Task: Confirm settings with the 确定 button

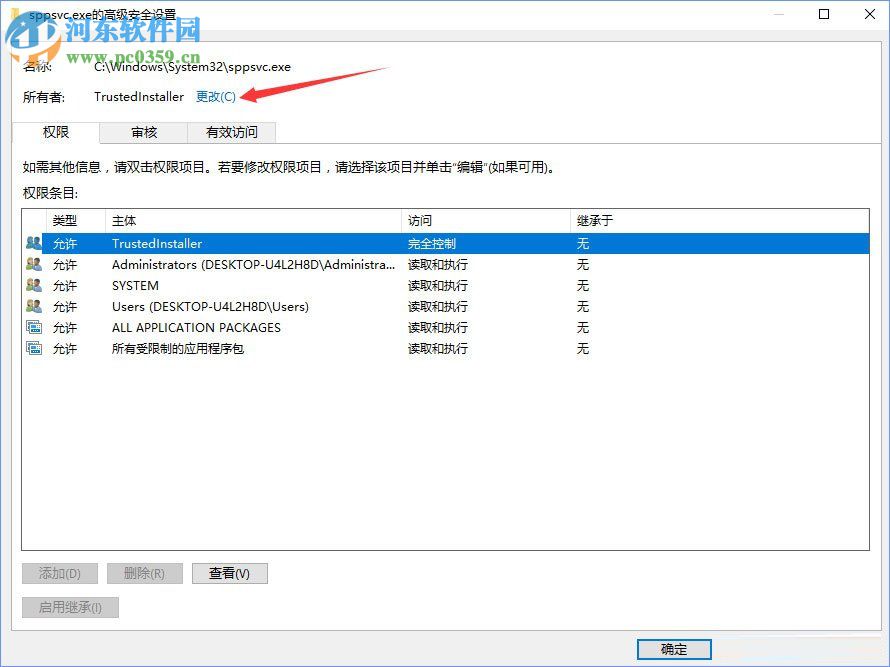Action: point(673,648)
